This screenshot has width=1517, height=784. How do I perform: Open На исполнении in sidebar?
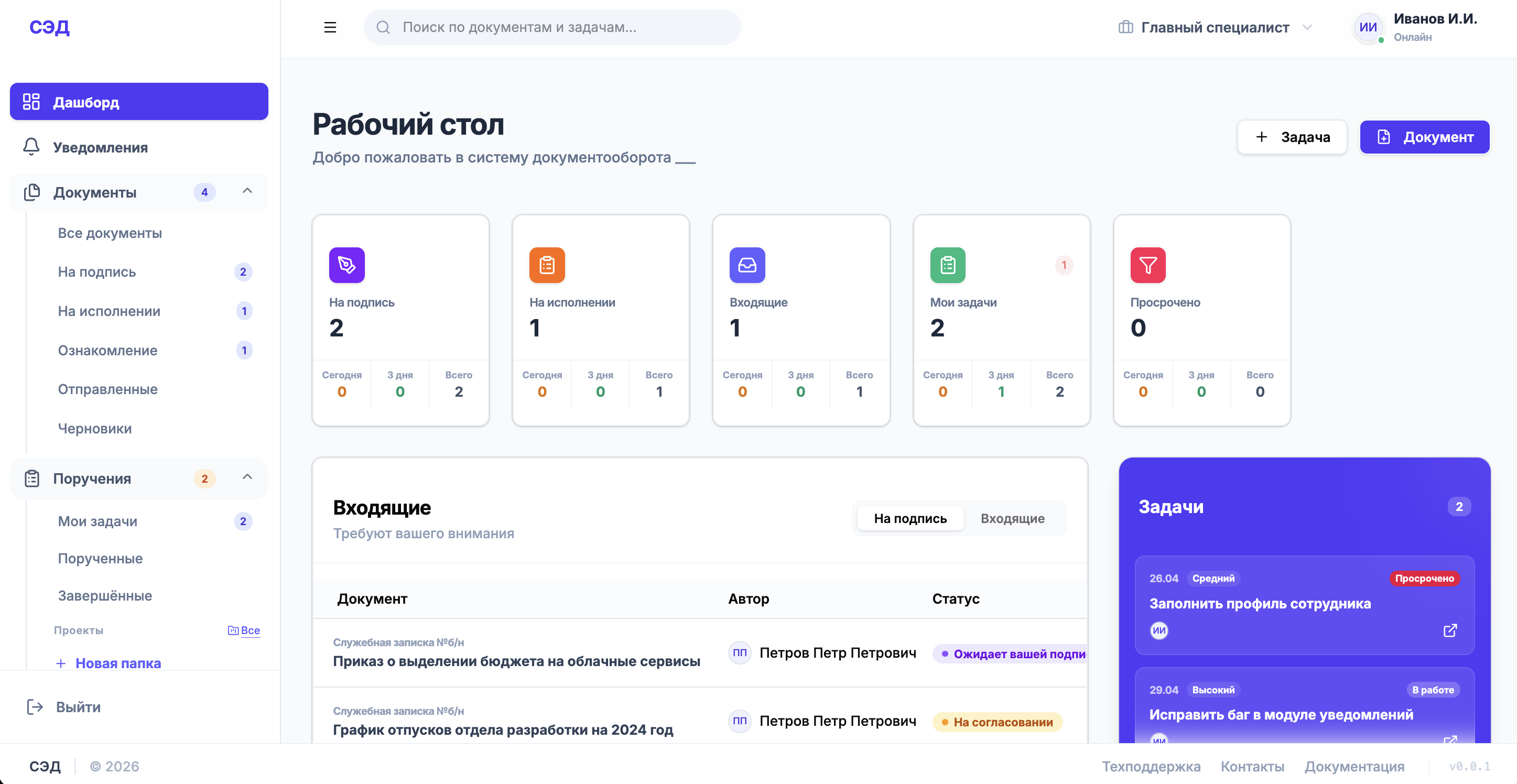[156, 311]
